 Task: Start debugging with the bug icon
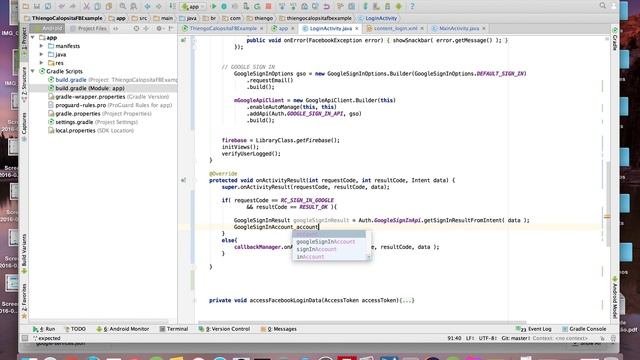224,6
